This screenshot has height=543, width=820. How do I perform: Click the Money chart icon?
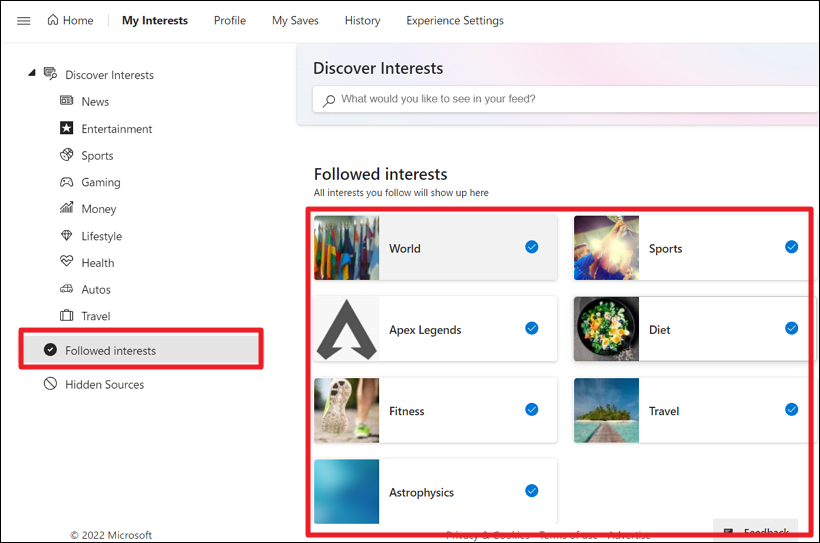tap(67, 209)
